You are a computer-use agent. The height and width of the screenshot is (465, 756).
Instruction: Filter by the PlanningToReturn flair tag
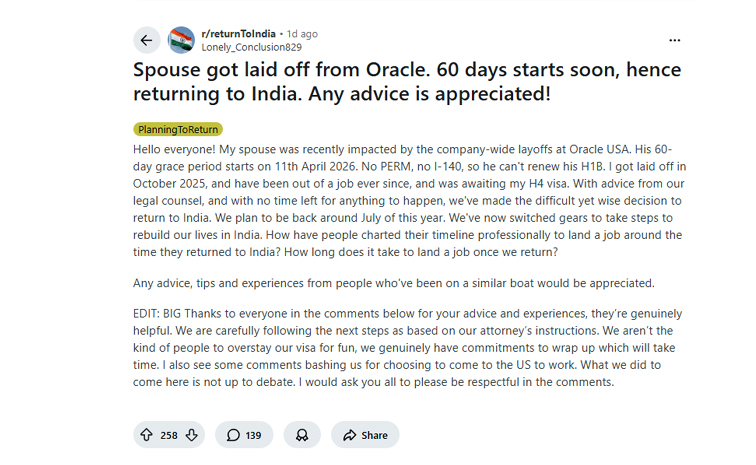178,129
